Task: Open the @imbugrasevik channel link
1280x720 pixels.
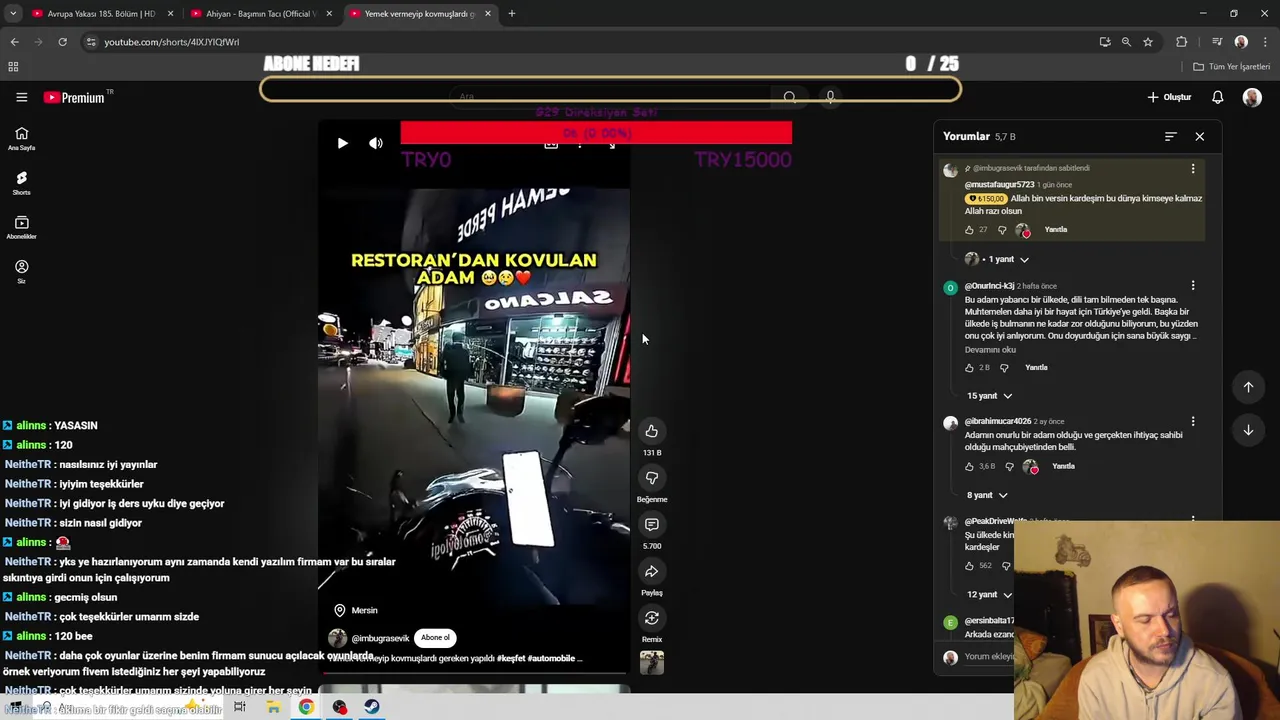Action: [x=380, y=638]
